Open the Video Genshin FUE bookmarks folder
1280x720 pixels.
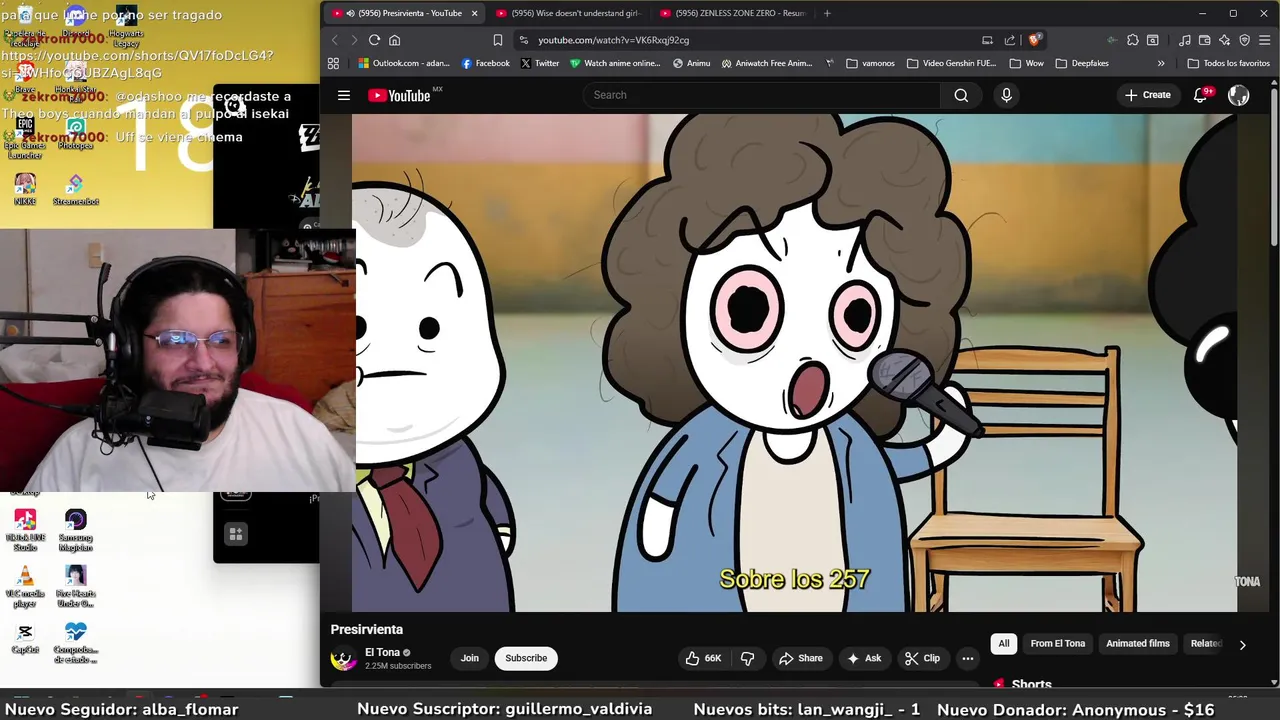pyautogui.click(x=952, y=63)
